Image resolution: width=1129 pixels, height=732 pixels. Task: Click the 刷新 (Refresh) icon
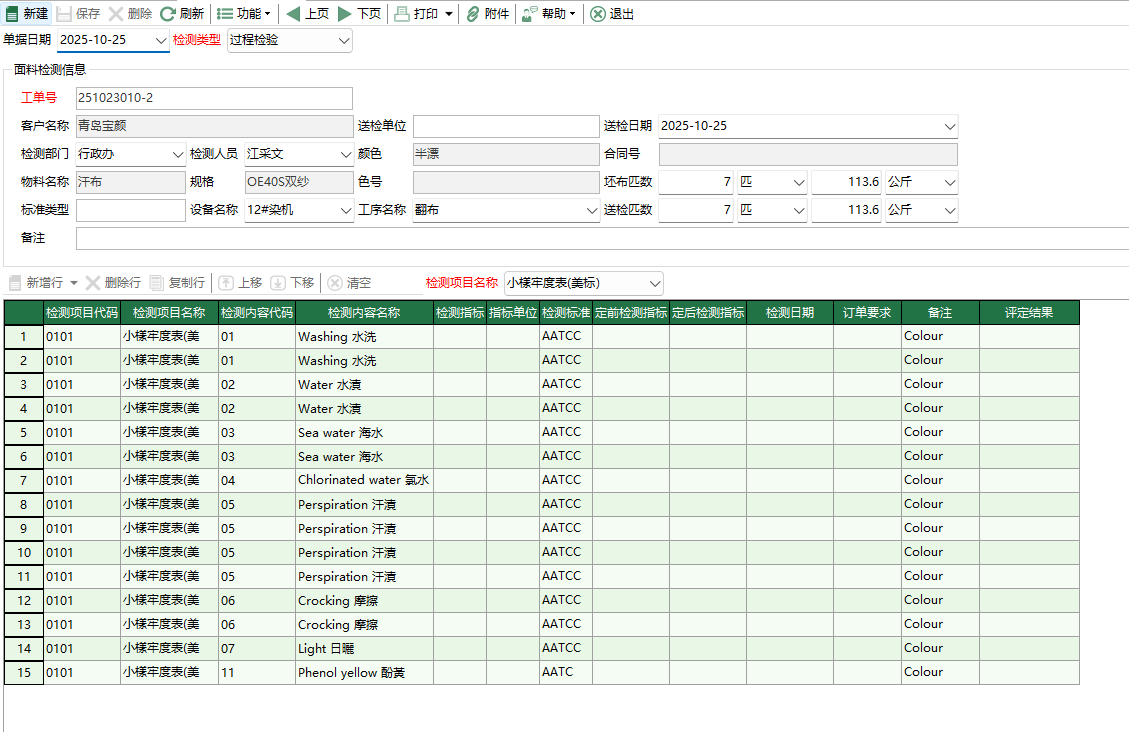coord(168,14)
